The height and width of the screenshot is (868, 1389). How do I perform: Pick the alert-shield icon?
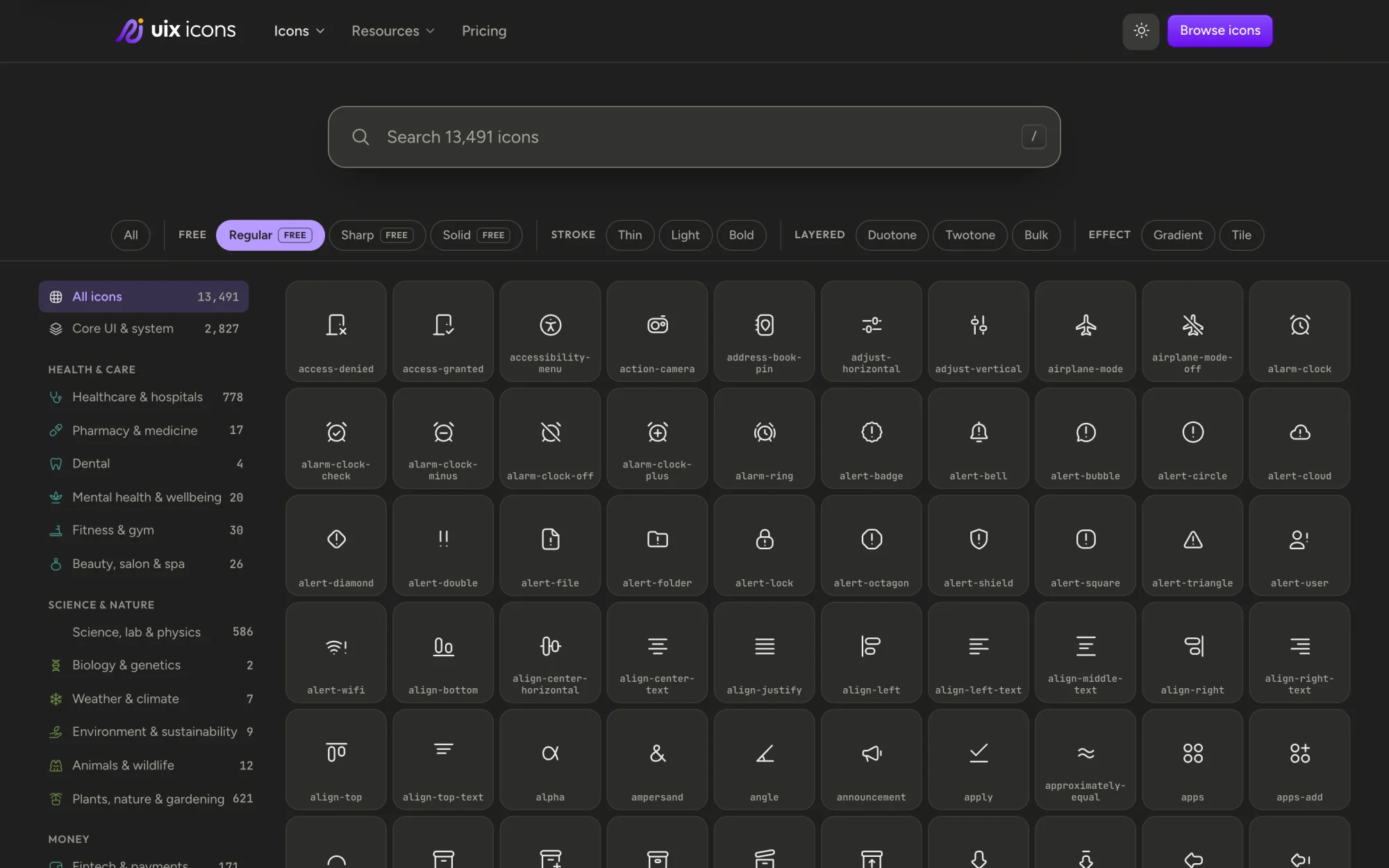click(x=979, y=545)
